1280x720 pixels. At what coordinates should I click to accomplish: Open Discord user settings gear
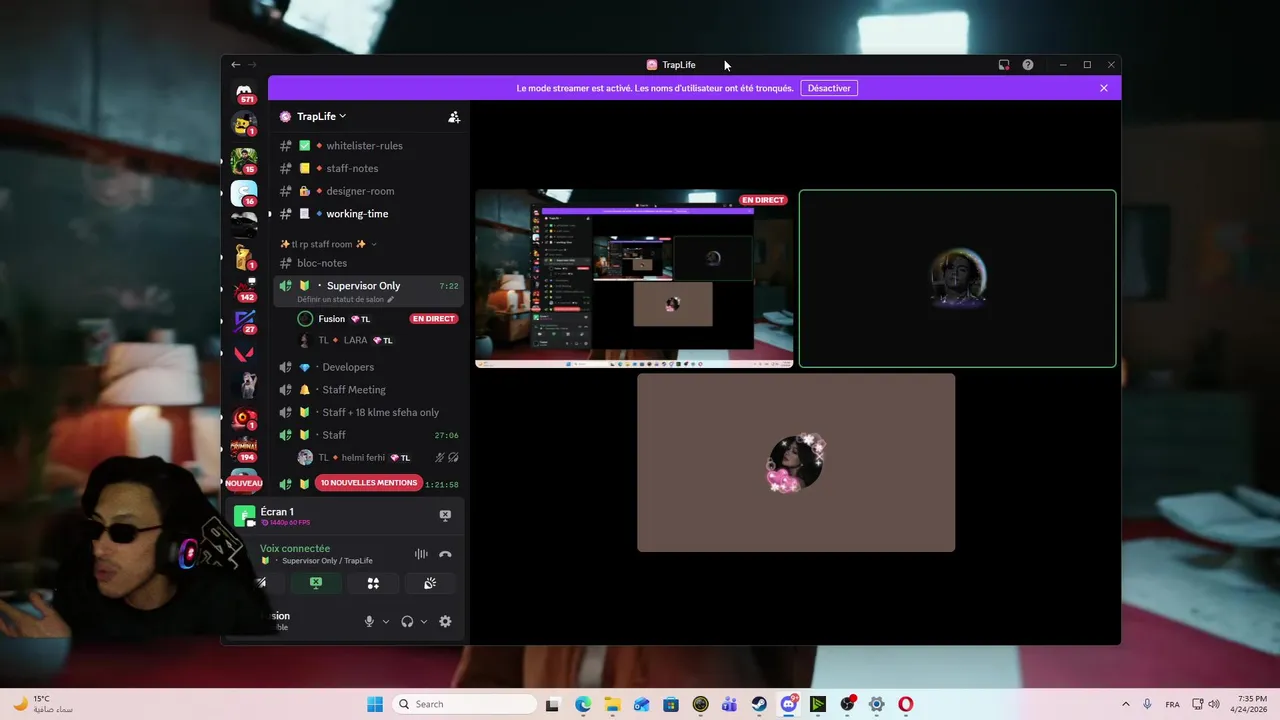click(x=445, y=621)
